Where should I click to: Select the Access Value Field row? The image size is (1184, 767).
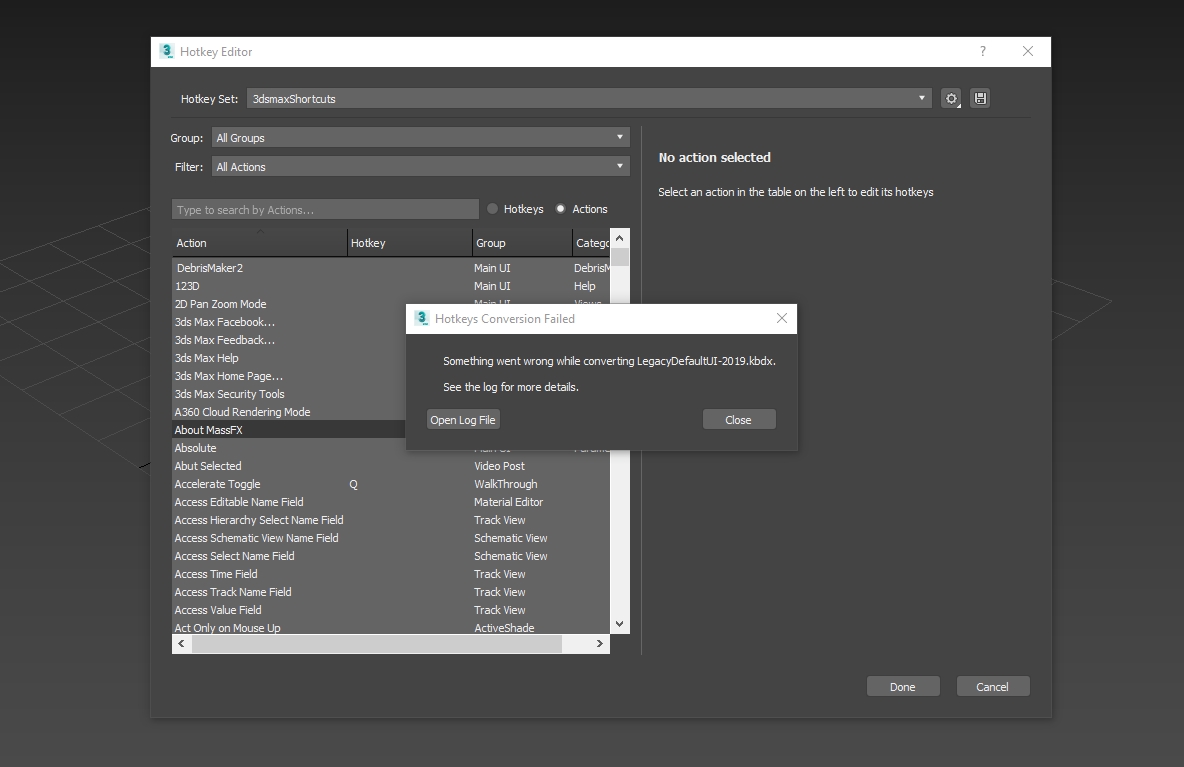point(390,610)
